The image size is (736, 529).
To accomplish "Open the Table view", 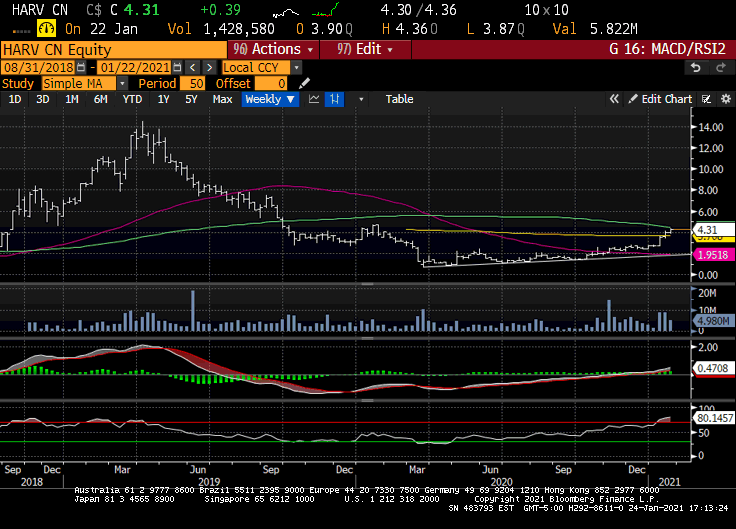I will pos(399,99).
